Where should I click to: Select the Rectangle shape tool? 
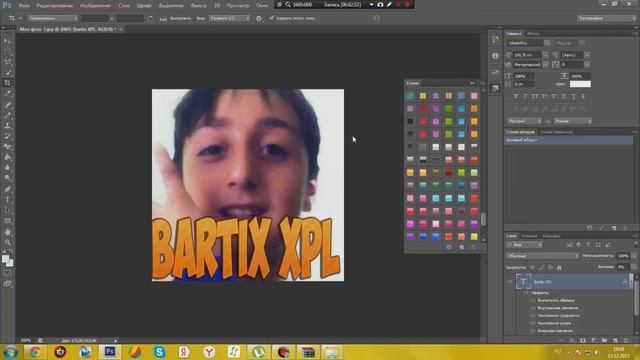click(7, 221)
